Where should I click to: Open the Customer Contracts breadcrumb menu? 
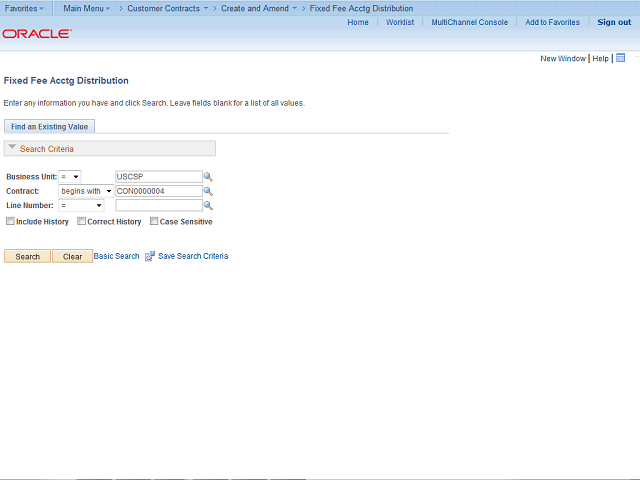pyautogui.click(x=167, y=8)
